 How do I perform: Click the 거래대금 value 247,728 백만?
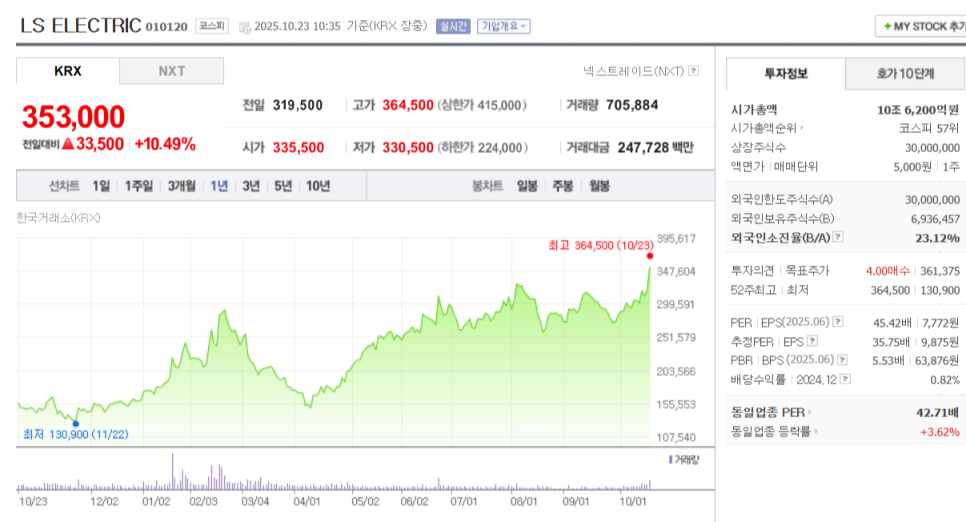(x=656, y=148)
